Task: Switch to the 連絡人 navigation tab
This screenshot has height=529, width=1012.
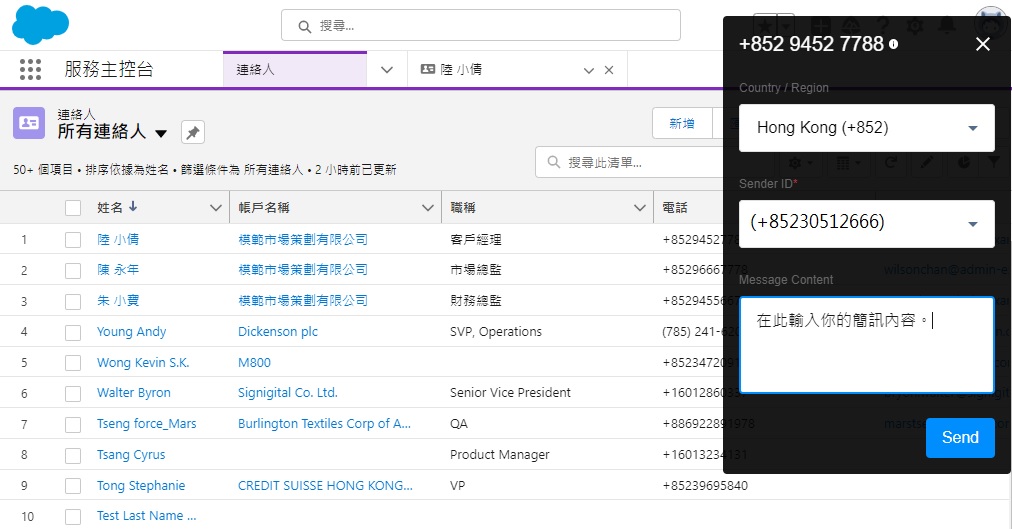Action: click(x=295, y=70)
